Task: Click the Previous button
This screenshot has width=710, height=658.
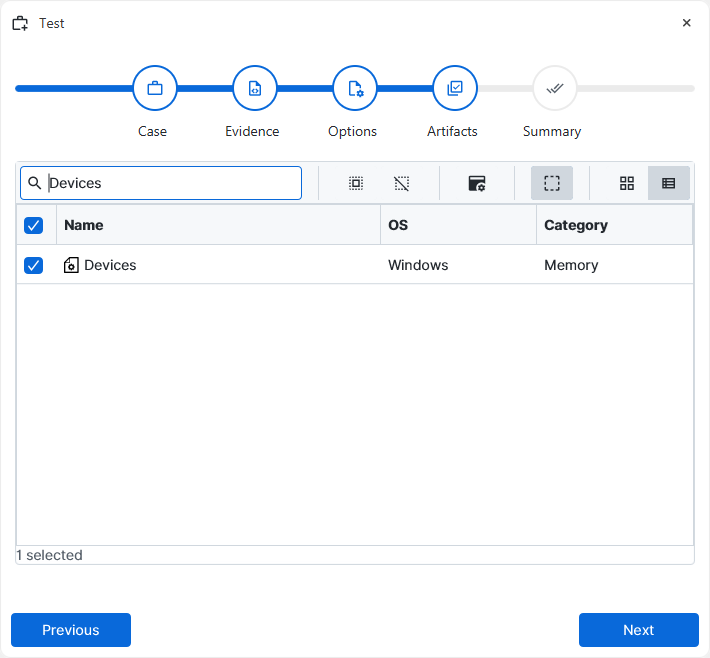Action: click(x=71, y=630)
